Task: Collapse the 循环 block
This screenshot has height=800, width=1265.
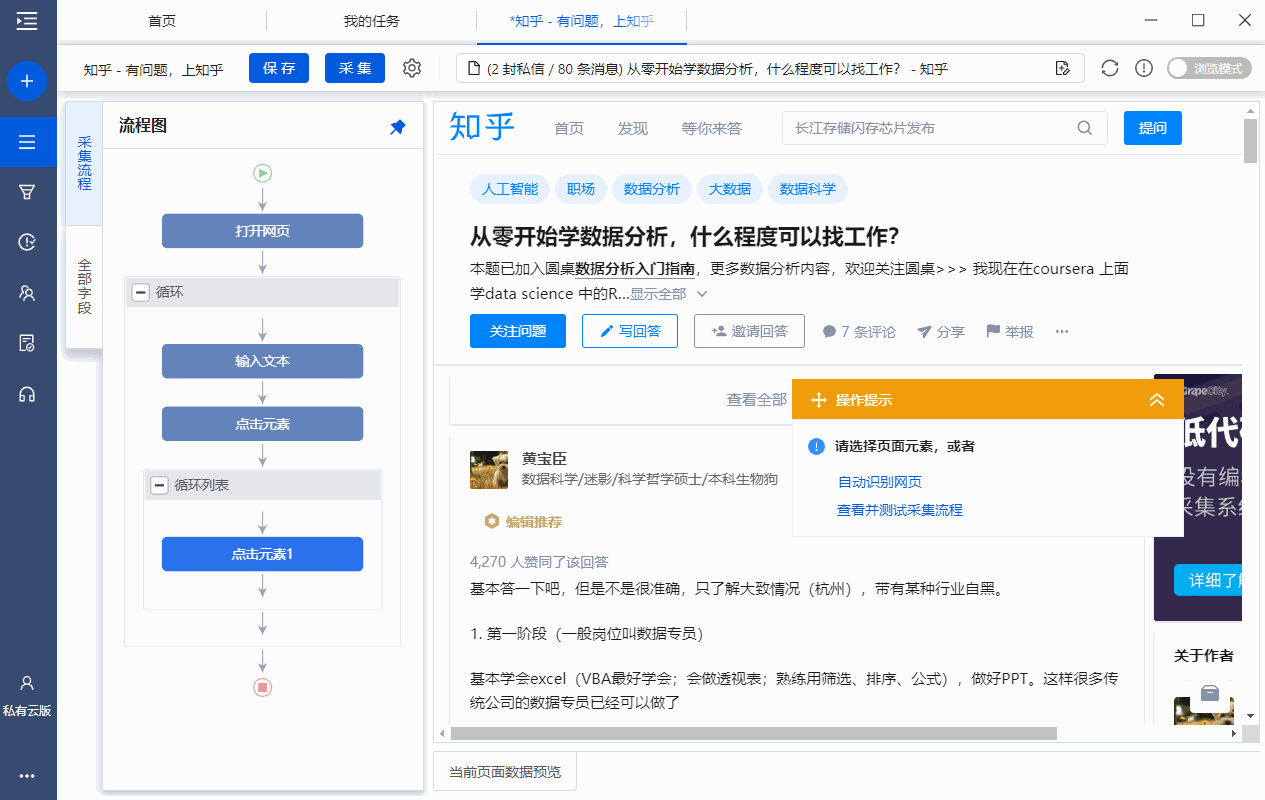Action: pos(140,293)
